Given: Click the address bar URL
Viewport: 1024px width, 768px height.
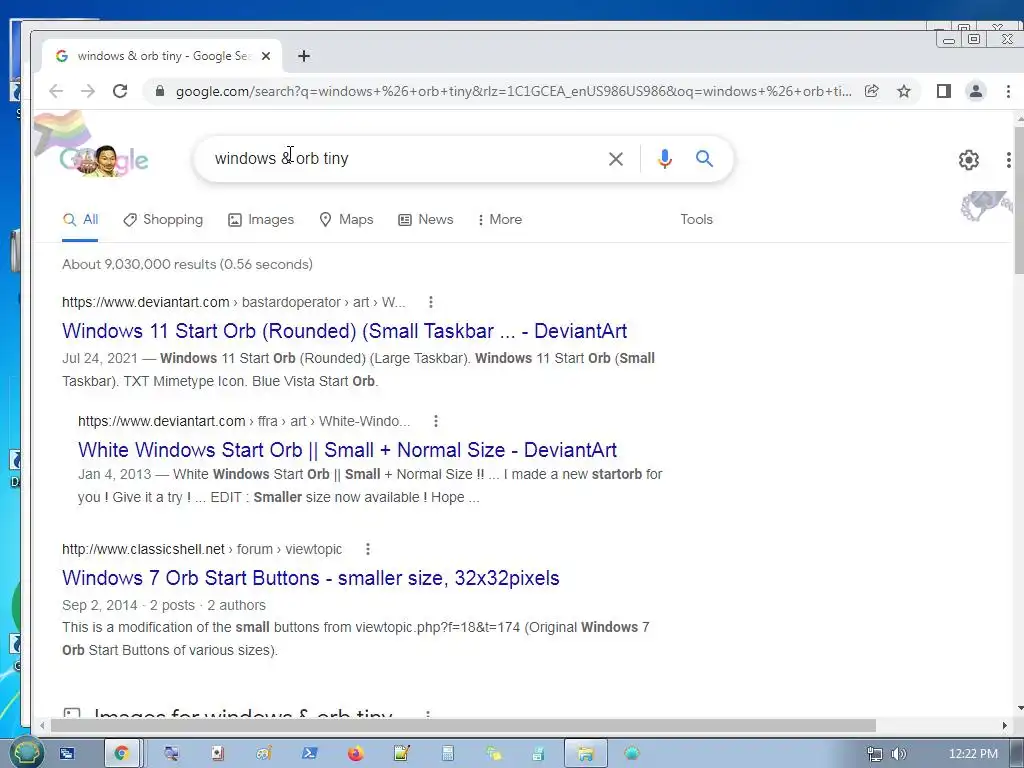Looking at the screenshot, I should click(x=513, y=91).
